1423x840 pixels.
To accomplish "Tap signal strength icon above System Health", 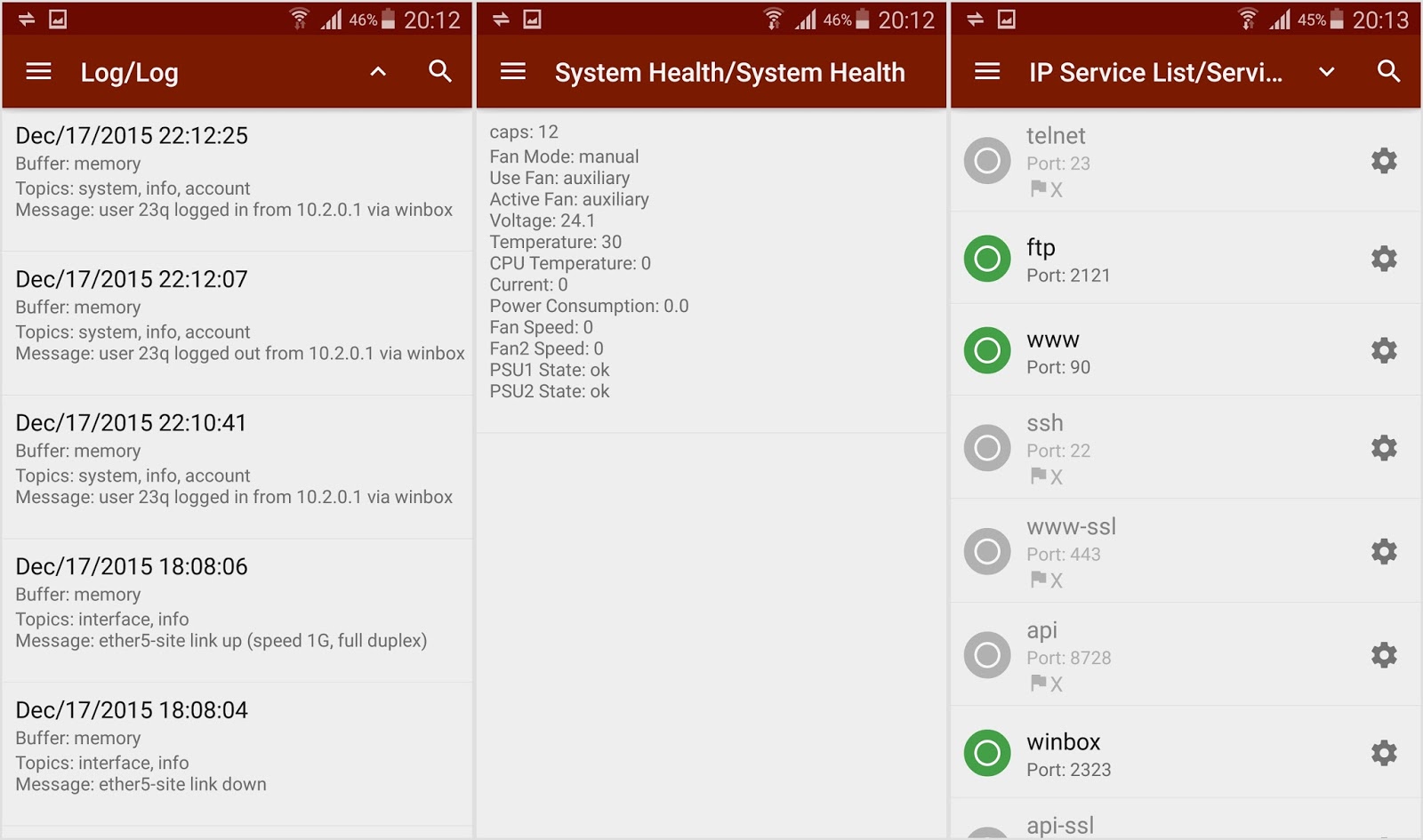I will (x=807, y=20).
